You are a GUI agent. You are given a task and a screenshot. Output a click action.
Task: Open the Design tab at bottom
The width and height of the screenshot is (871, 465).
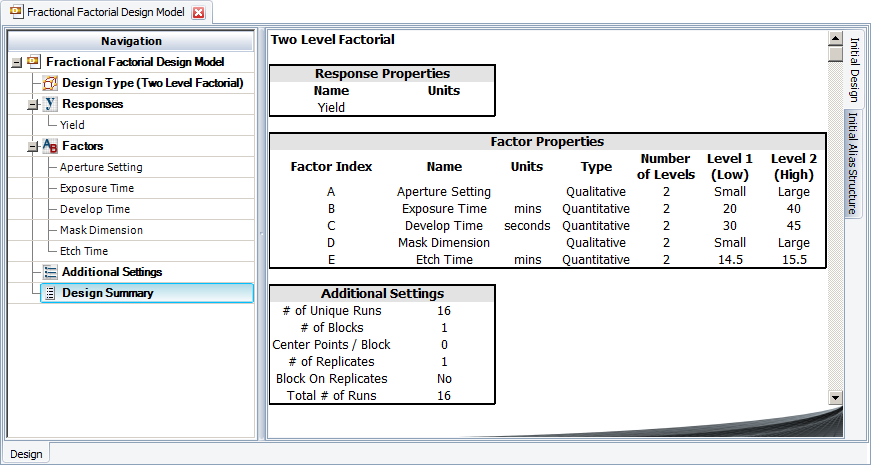(x=26, y=454)
